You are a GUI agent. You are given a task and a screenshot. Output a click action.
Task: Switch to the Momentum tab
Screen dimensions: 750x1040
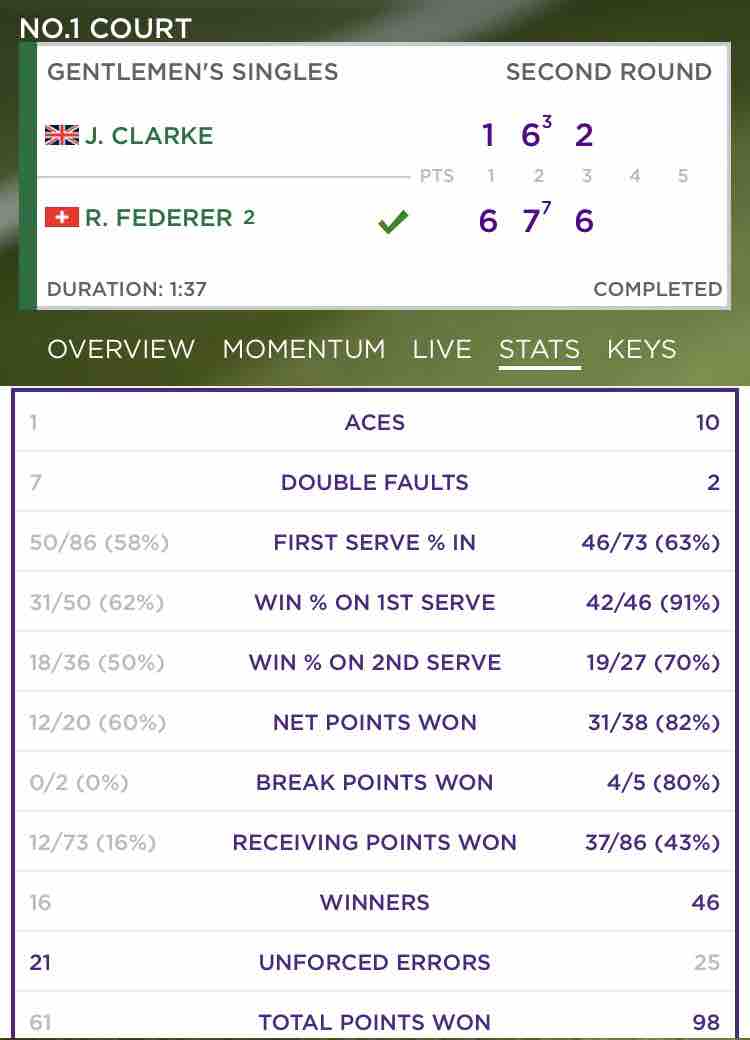304,349
